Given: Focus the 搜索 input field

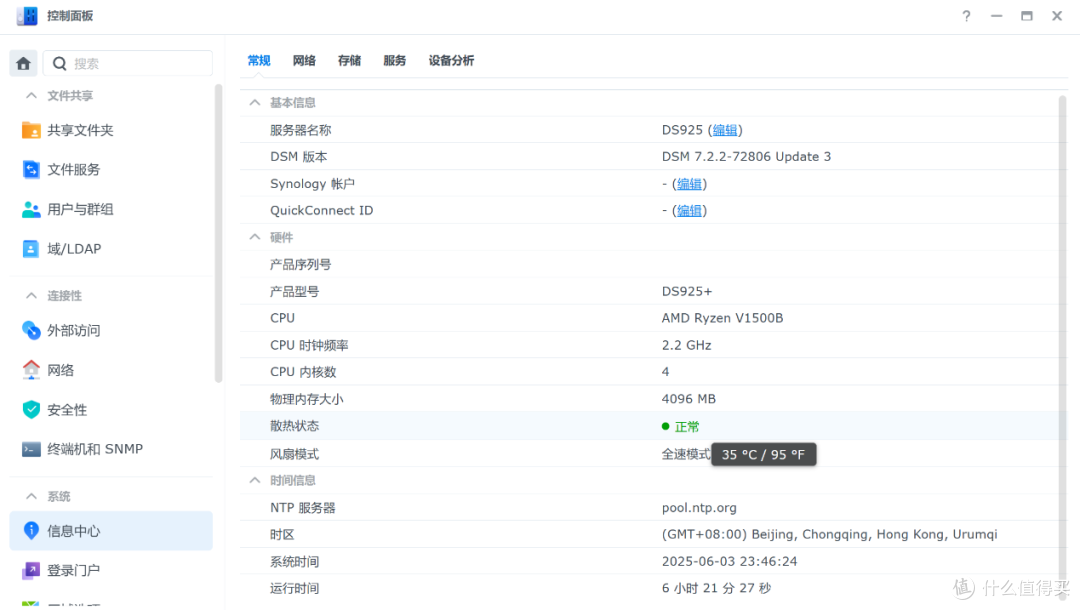Looking at the screenshot, I should [x=128, y=63].
